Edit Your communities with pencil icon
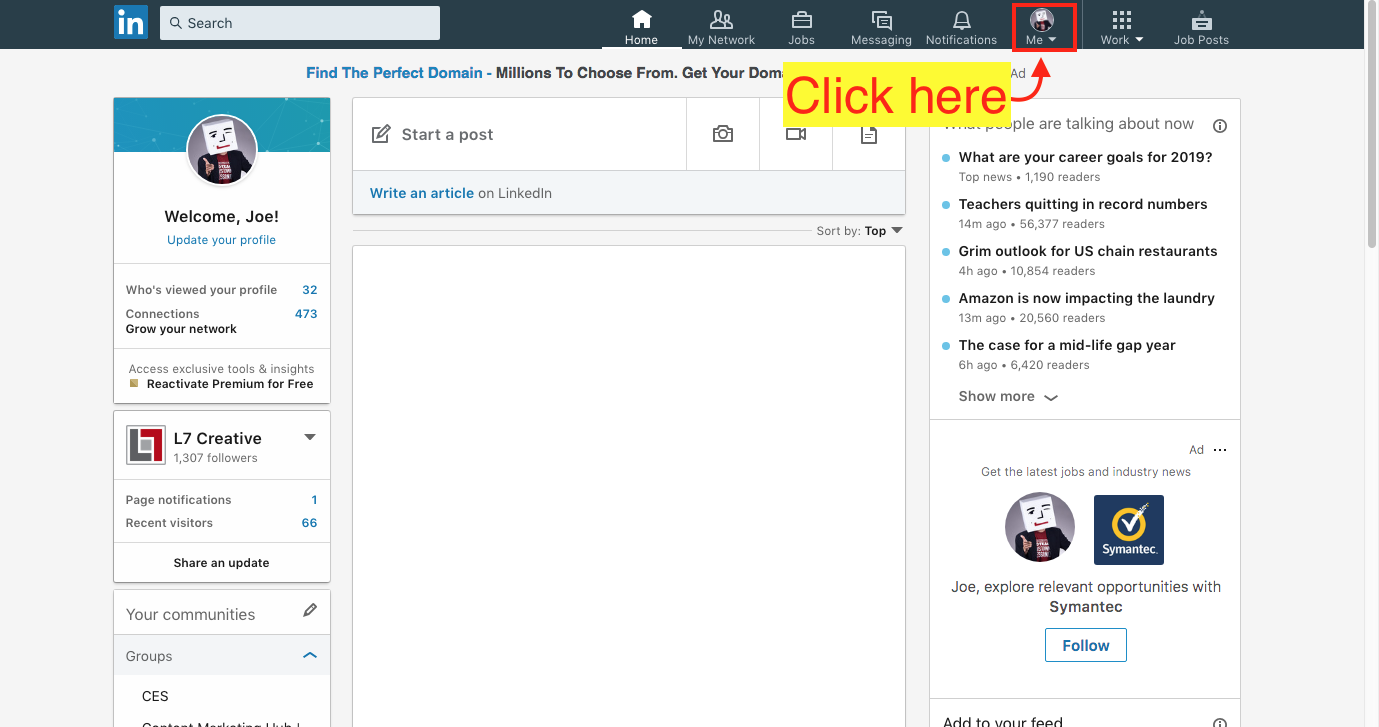The height and width of the screenshot is (727, 1379). click(310, 610)
